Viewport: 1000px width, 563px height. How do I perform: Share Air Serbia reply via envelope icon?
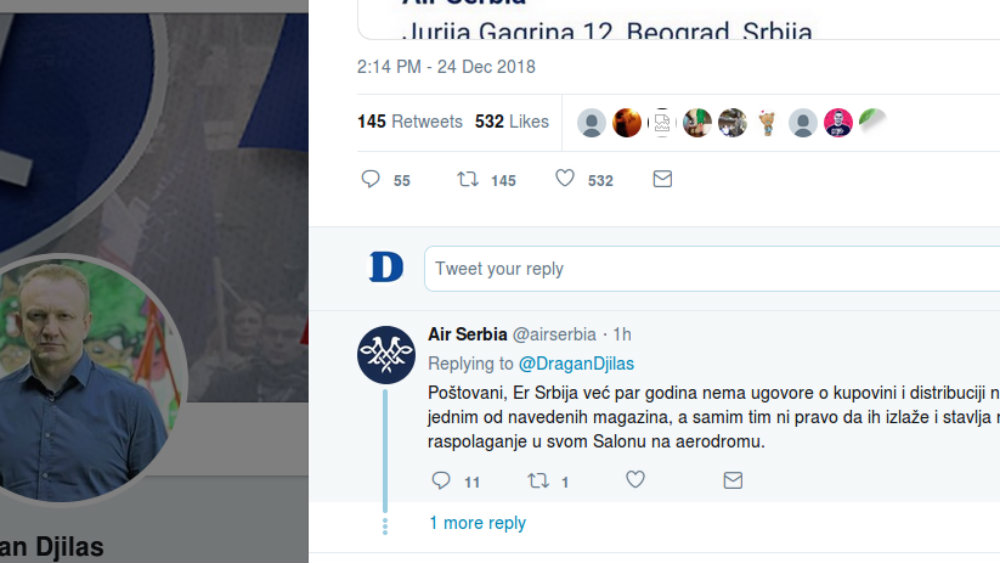733,481
